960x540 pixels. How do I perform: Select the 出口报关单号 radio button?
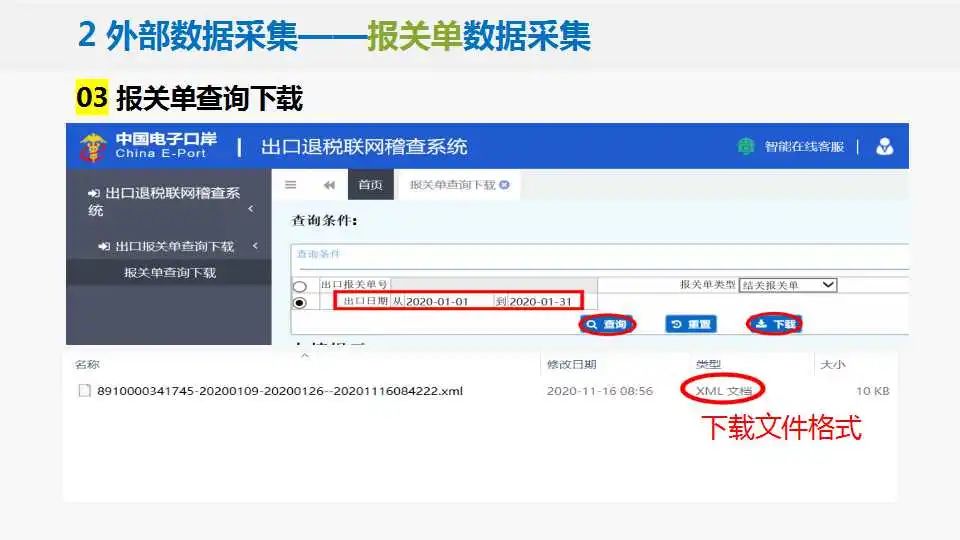coord(299,286)
